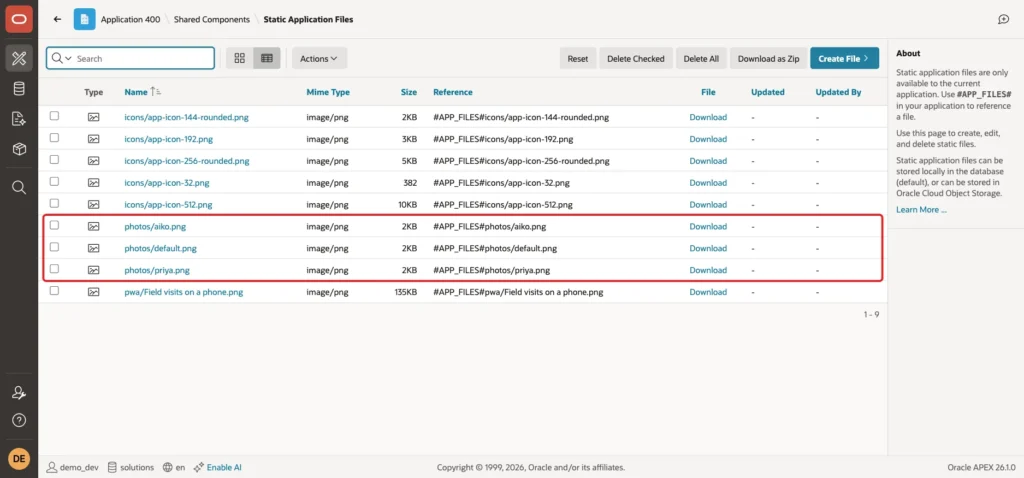This screenshot has height=478, width=1024.
Task: Download the photos/priya.png file
Action: (x=708, y=270)
